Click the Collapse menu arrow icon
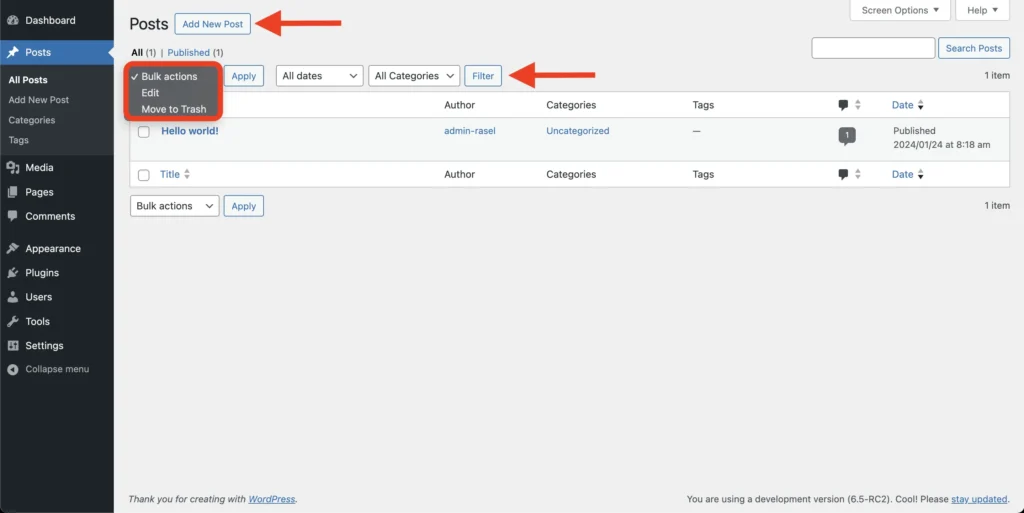This screenshot has width=1024, height=513. pos(12,369)
